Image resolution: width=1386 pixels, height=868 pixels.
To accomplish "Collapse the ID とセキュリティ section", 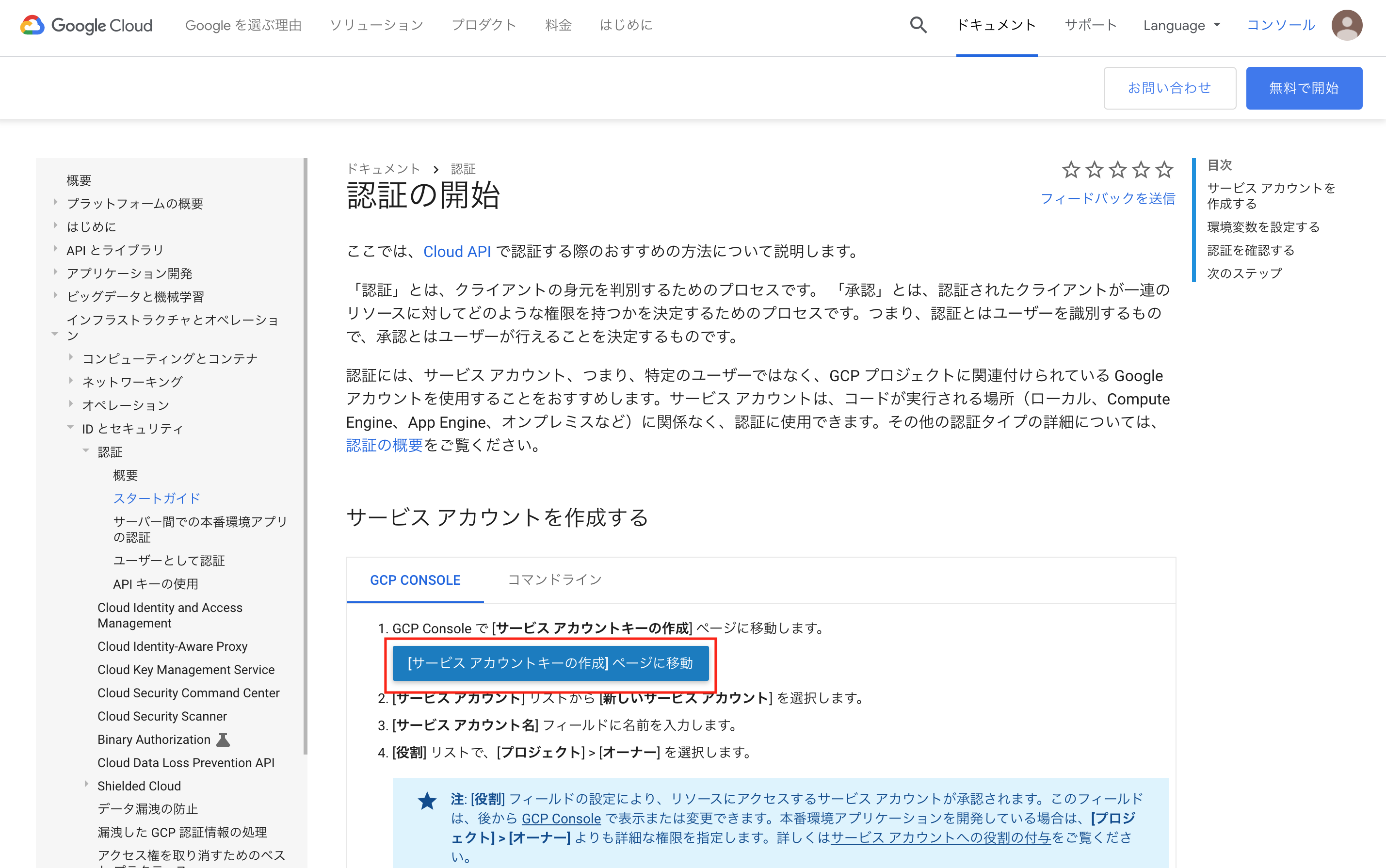I will tap(70, 427).
